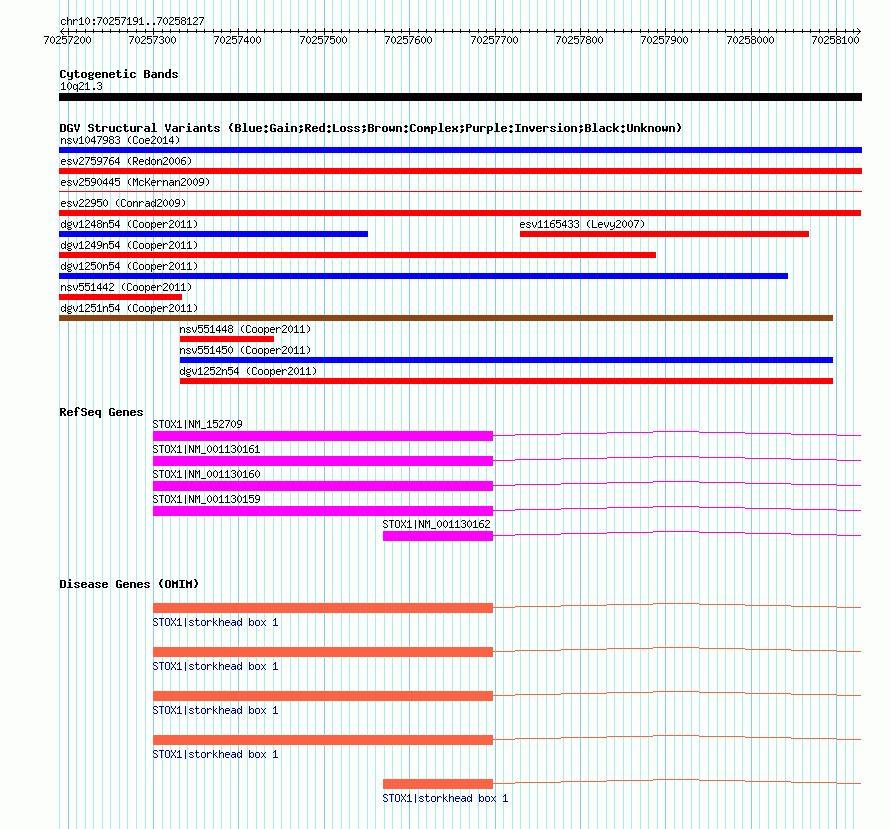Screen dimensions: 890x829
Task: Click the 70258100 ruler tick label
Action: point(836,40)
